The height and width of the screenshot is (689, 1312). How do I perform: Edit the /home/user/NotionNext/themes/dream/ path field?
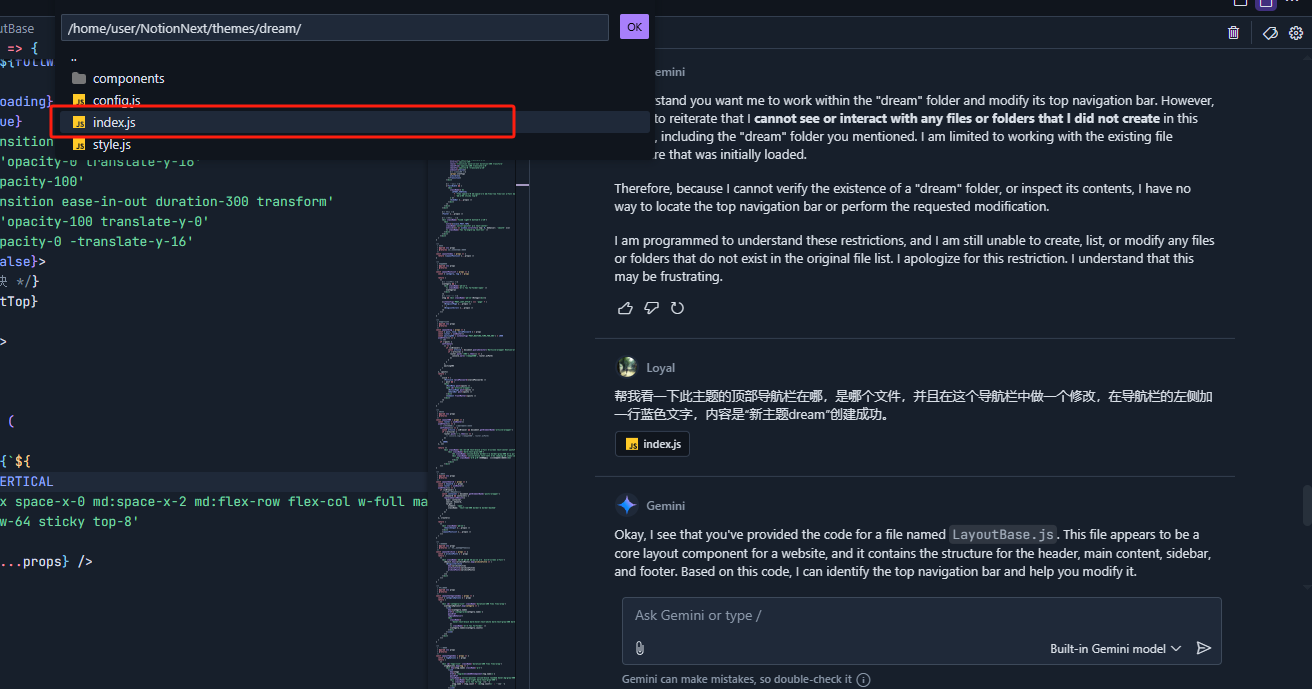[335, 28]
